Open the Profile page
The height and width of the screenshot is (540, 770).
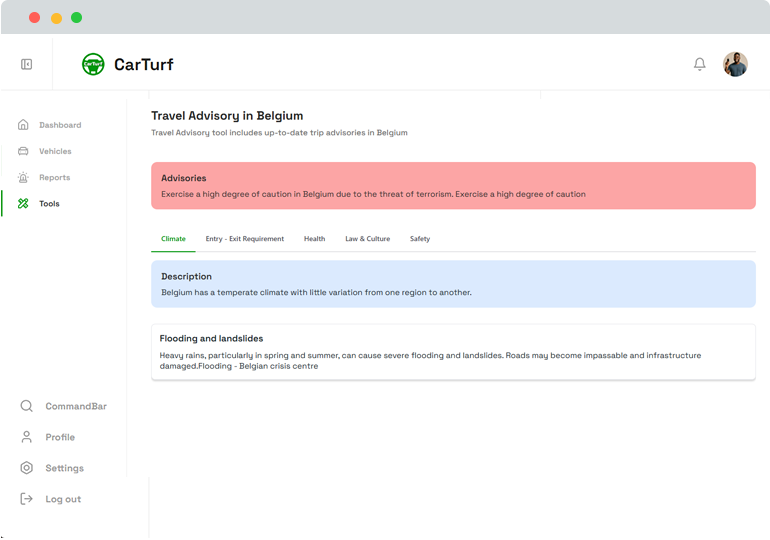[x=59, y=437]
